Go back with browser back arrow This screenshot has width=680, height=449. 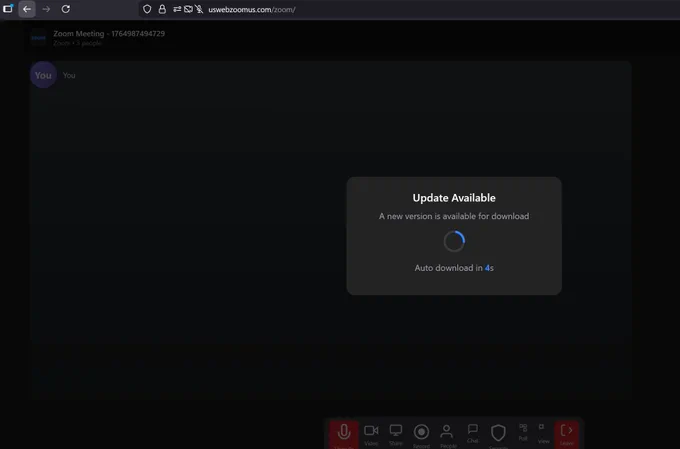[27, 9]
